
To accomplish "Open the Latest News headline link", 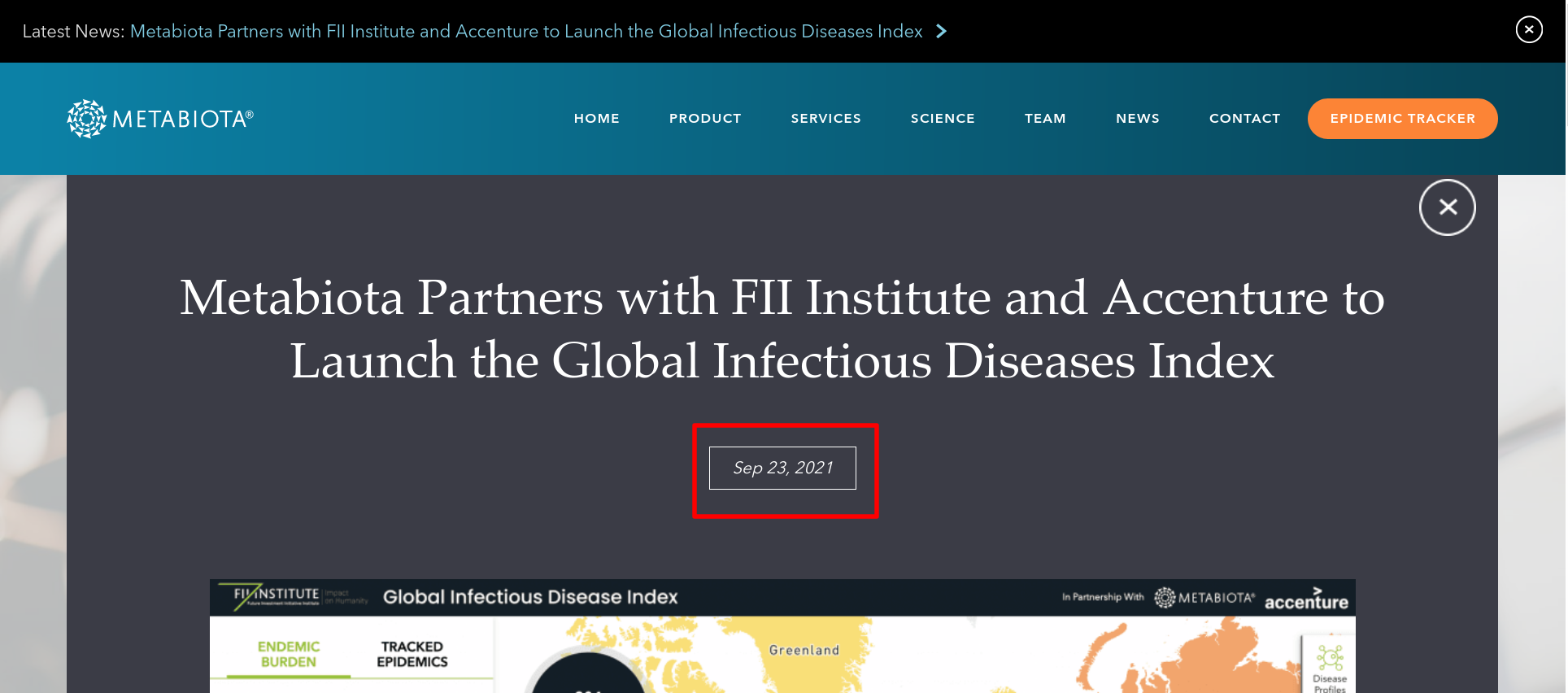I will pos(526,31).
